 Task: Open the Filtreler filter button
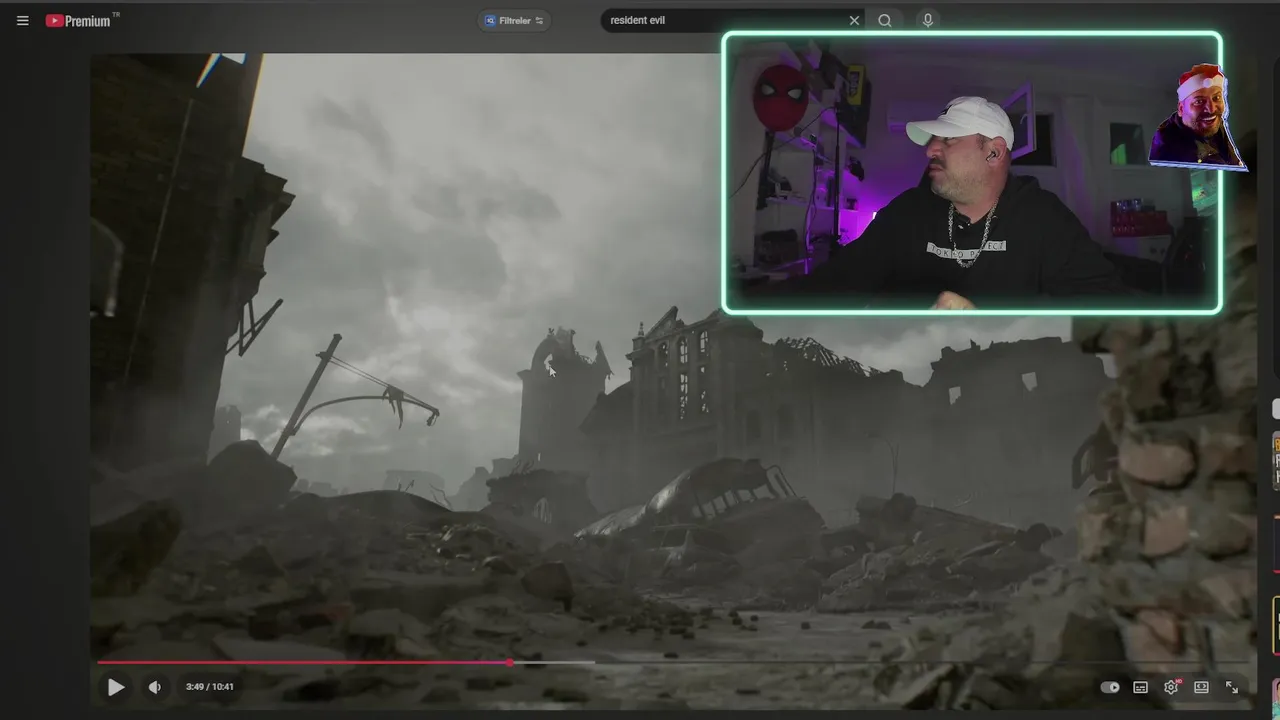(514, 20)
